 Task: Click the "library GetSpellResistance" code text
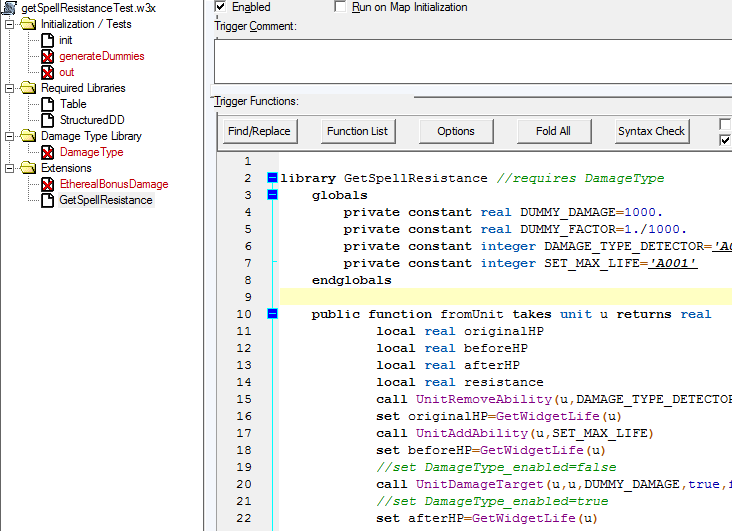pos(384,178)
